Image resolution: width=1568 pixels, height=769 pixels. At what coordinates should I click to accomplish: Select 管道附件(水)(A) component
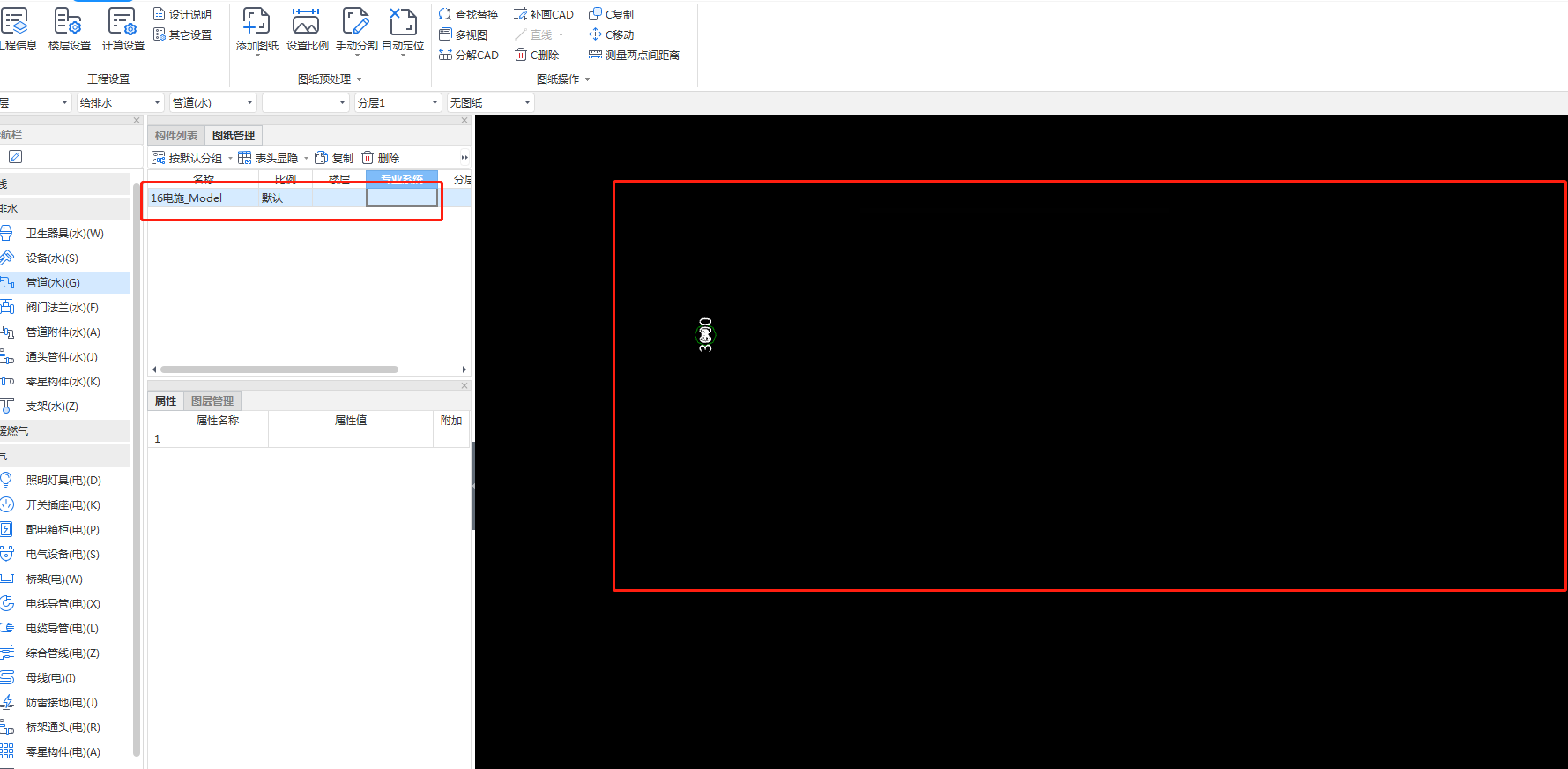(65, 332)
